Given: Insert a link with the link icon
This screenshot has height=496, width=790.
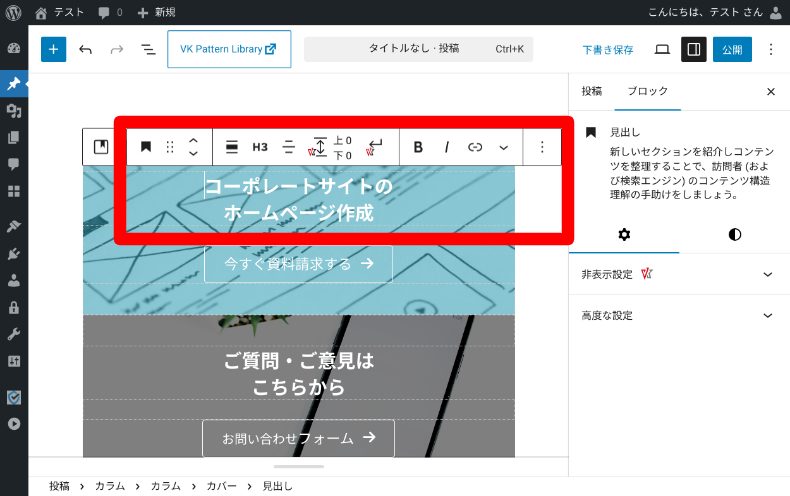Looking at the screenshot, I should point(475,147).
